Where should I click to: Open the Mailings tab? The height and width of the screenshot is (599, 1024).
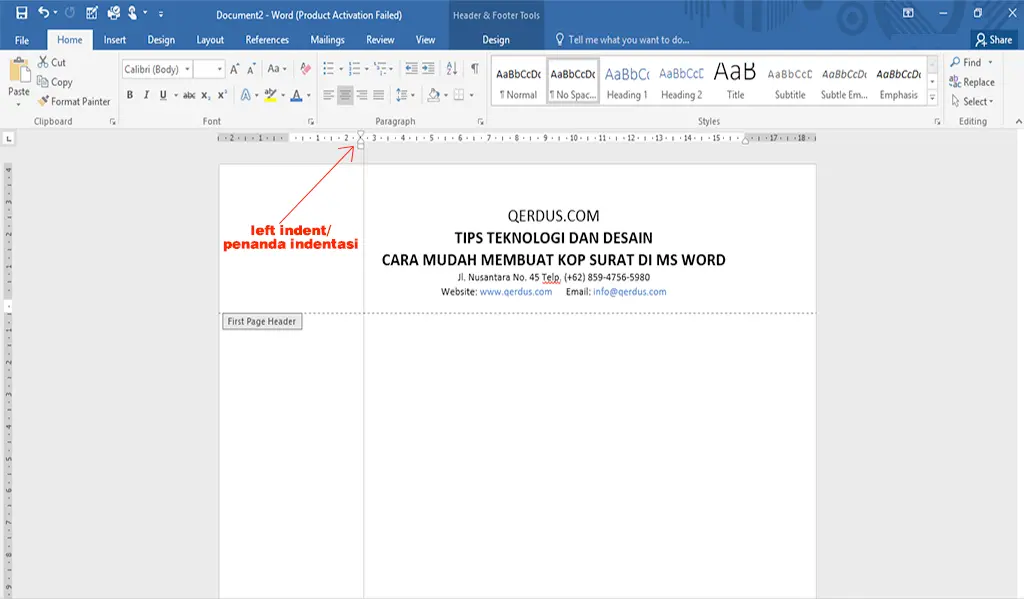pos(327,40)
